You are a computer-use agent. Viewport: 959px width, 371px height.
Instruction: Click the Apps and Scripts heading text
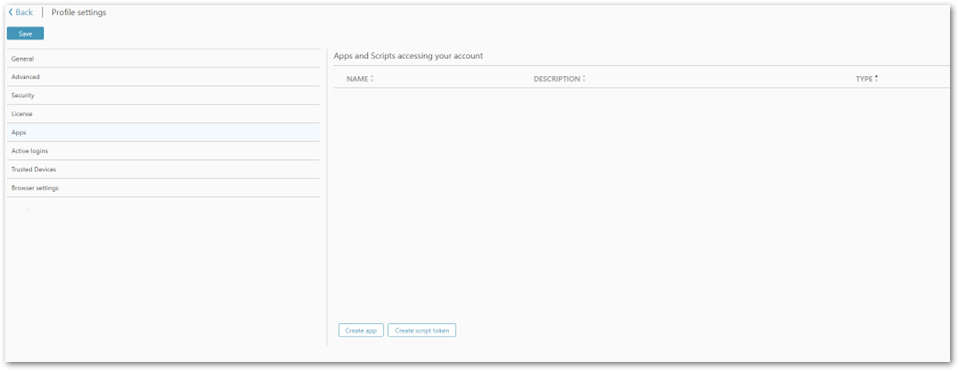point(408,56)
